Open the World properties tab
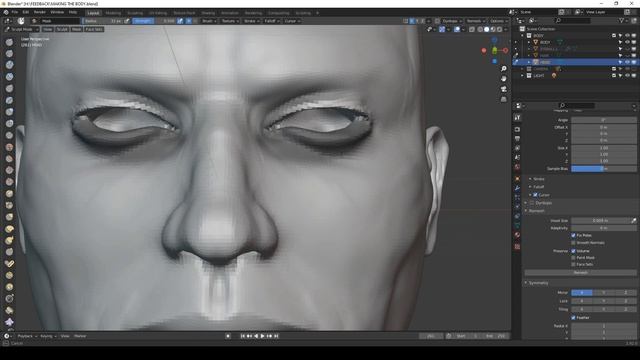 [x=517, y=167]
